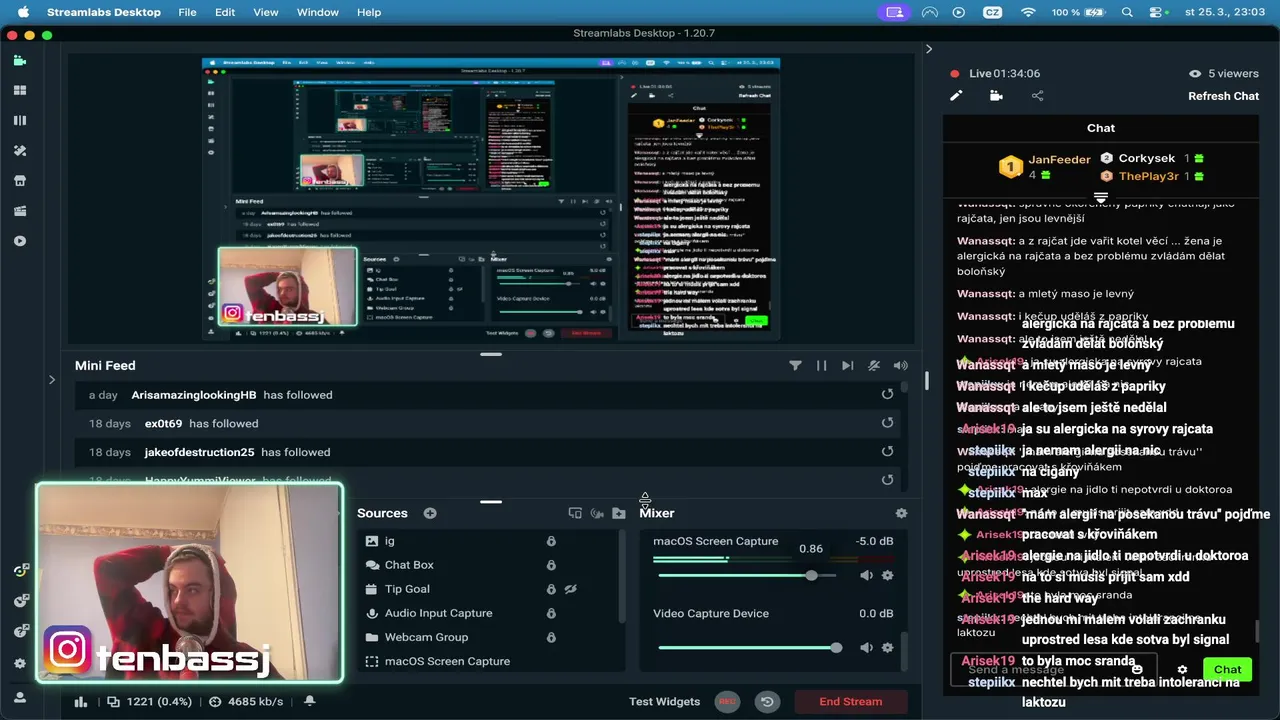Open the Editor icon in left sidebar

[x=19, y=60]
